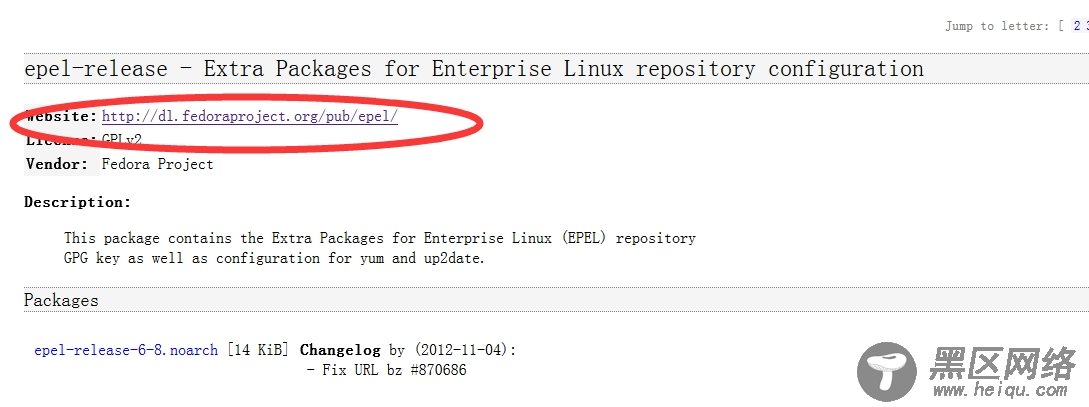Viewport: 1089px width, 407px height.
Task: Click the 'Vendor:' field label
Action: (x=57, y=165)
